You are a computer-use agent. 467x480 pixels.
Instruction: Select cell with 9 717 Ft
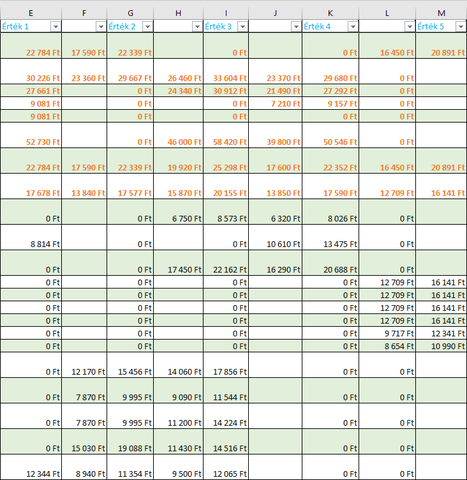(x=387, y=333)
